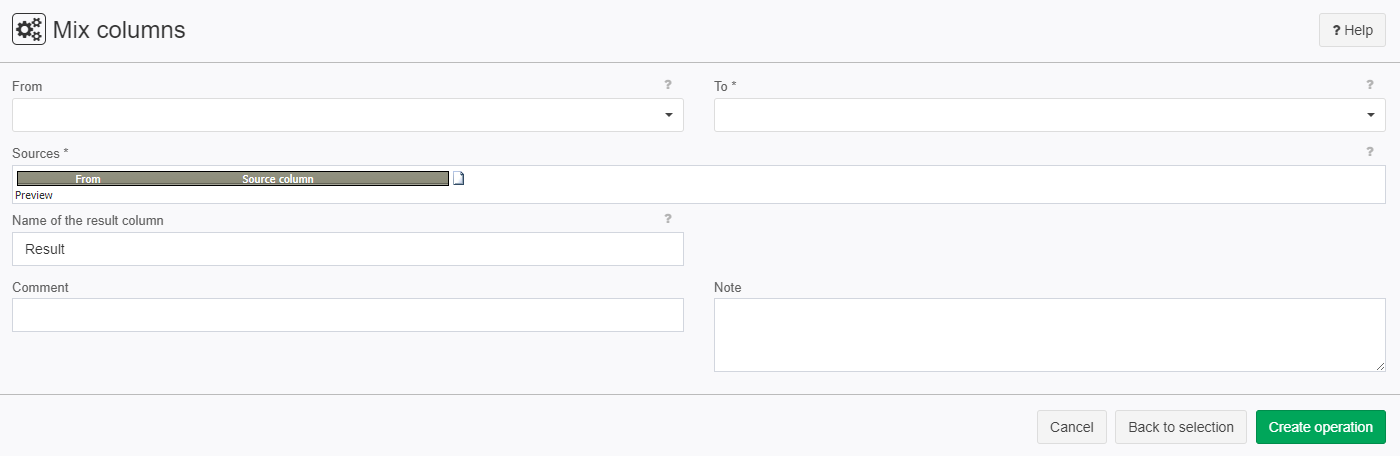Click the Mix columns title heading
The width and height of the screenshot is (1400, 456).
(119, 30)
